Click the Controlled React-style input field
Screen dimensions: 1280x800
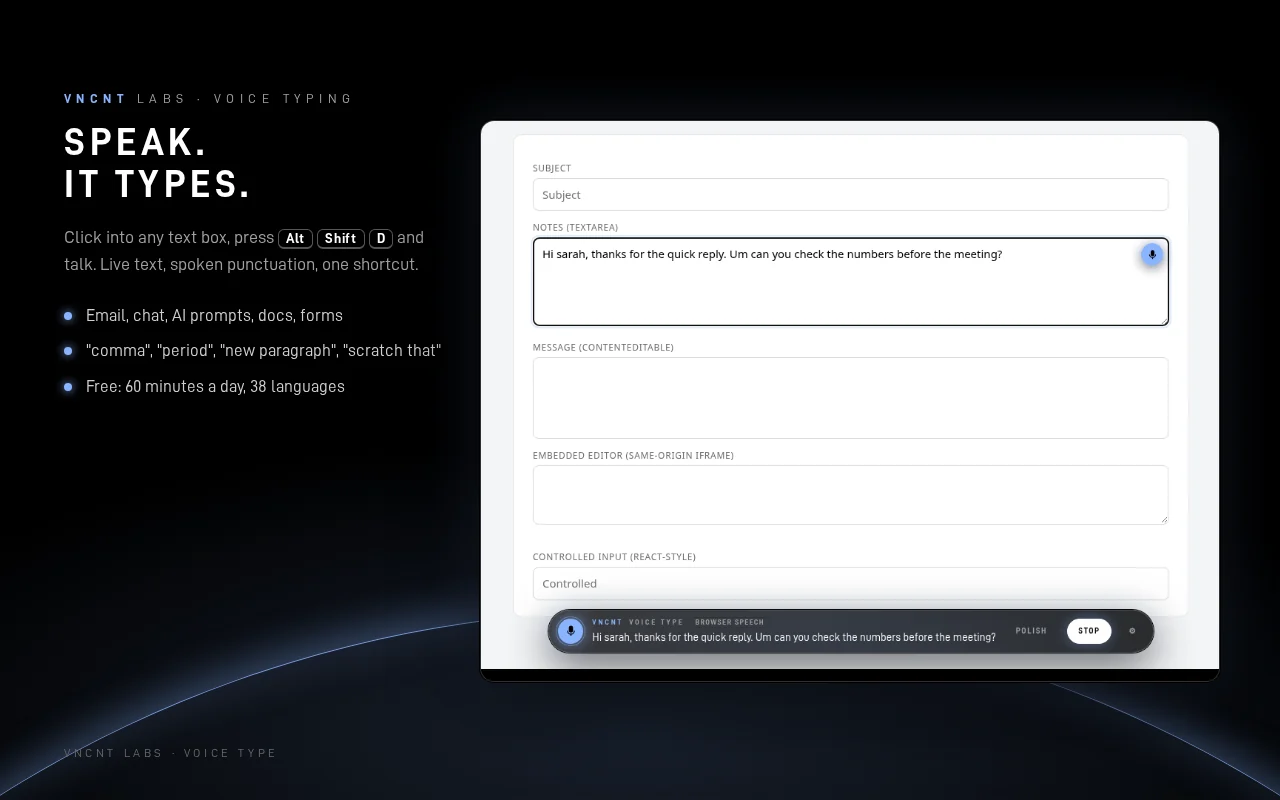pos(850,583)
